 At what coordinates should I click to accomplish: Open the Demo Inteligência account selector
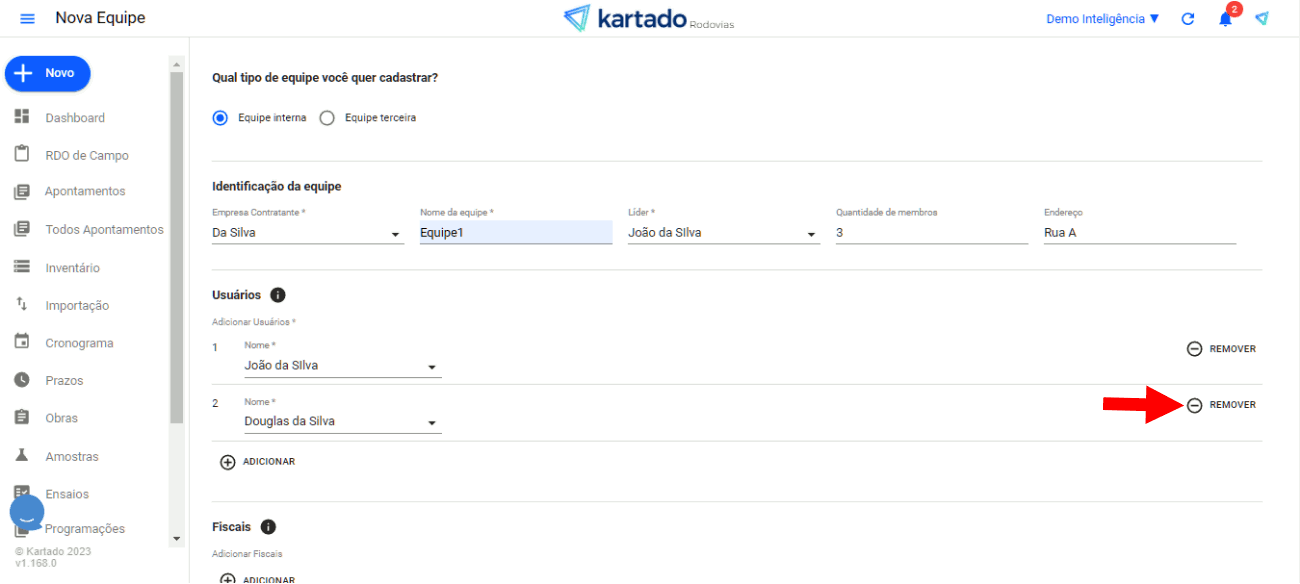pyautogui.click(x=1102, y=19)
